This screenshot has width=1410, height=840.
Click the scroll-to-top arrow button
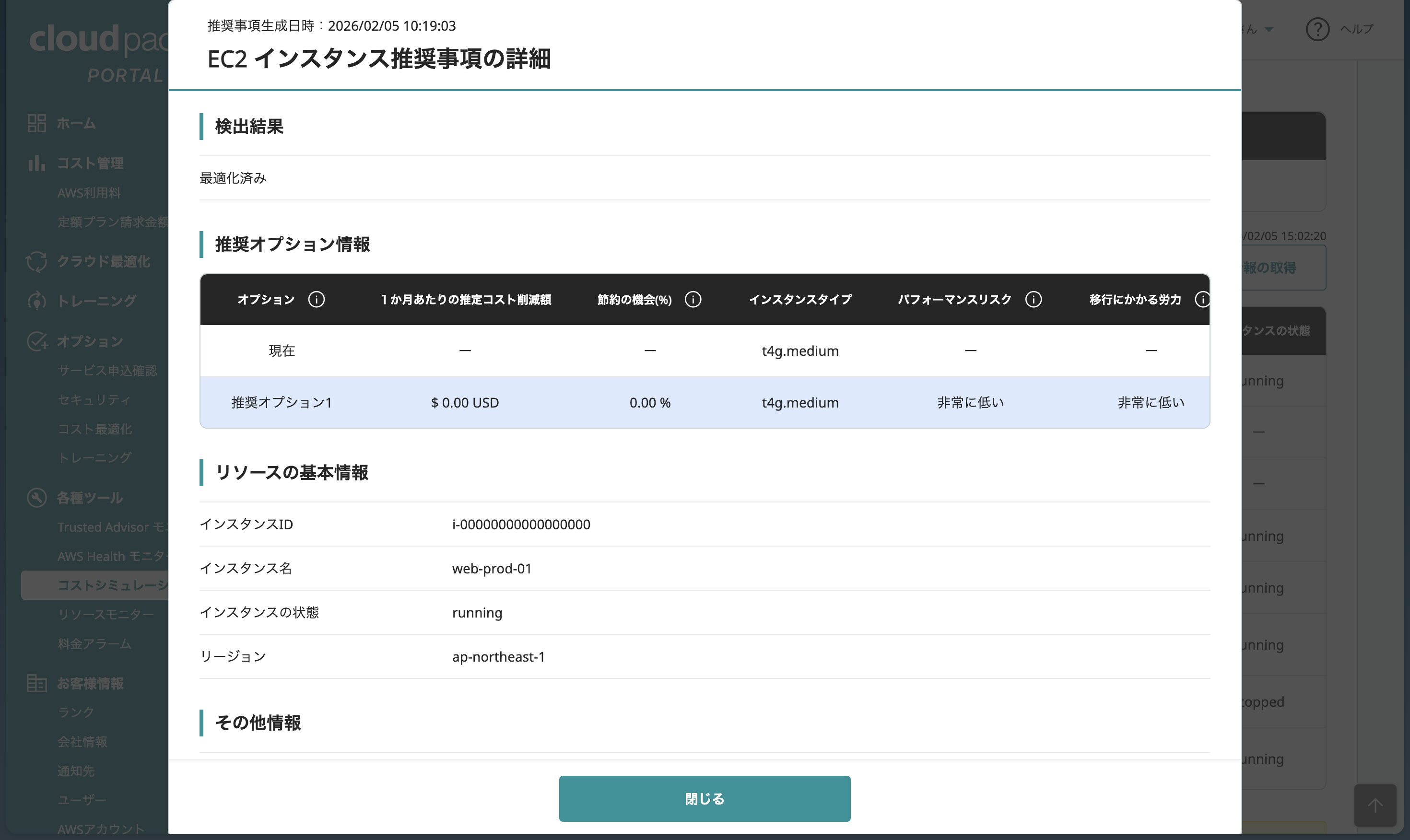click(1375, 805)
